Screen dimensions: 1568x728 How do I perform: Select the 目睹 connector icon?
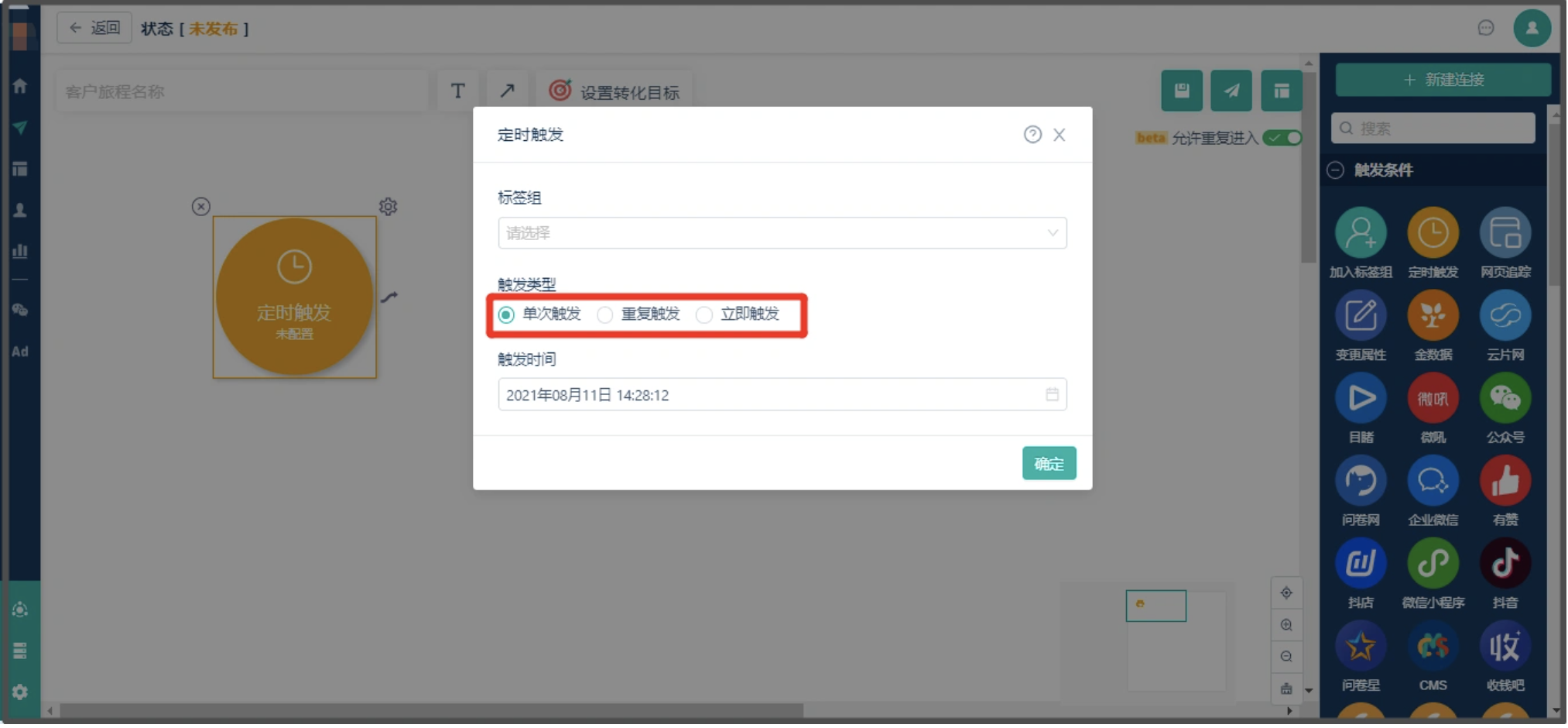(1362, 399)
